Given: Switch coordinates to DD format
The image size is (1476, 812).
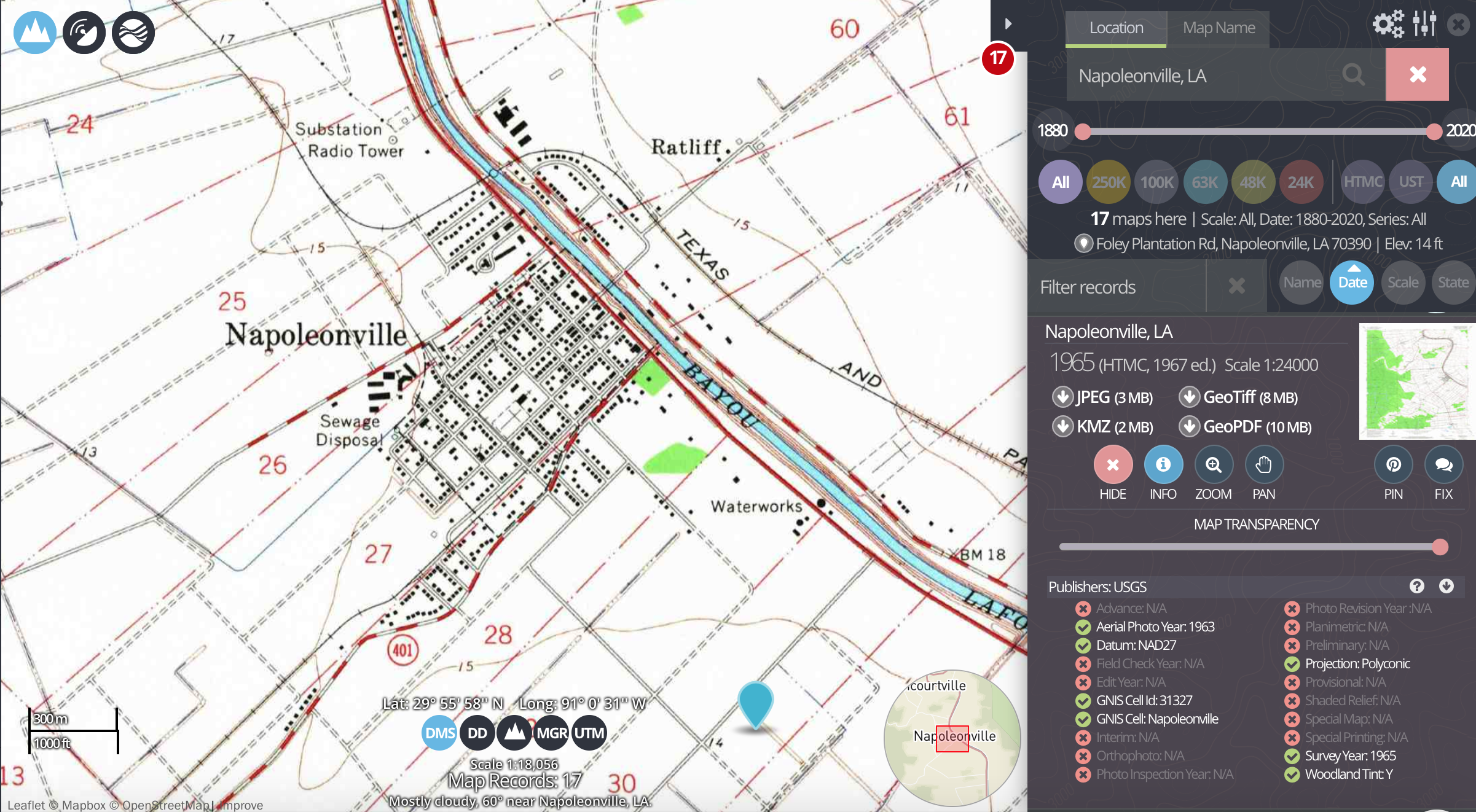Looking at the screenshot, I should (x=477, y=733).
